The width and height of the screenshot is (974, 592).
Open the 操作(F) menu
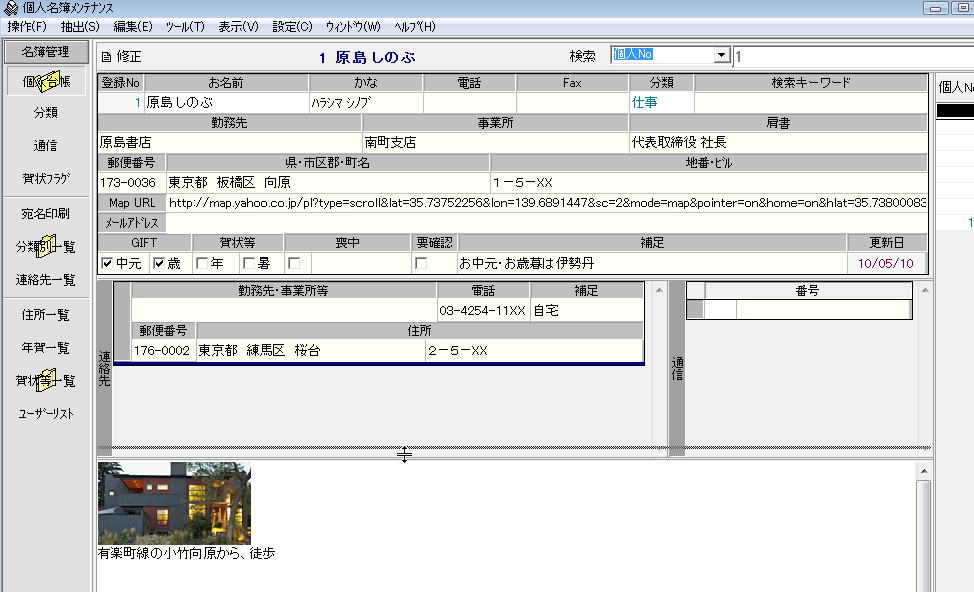(x=27, y=27)
